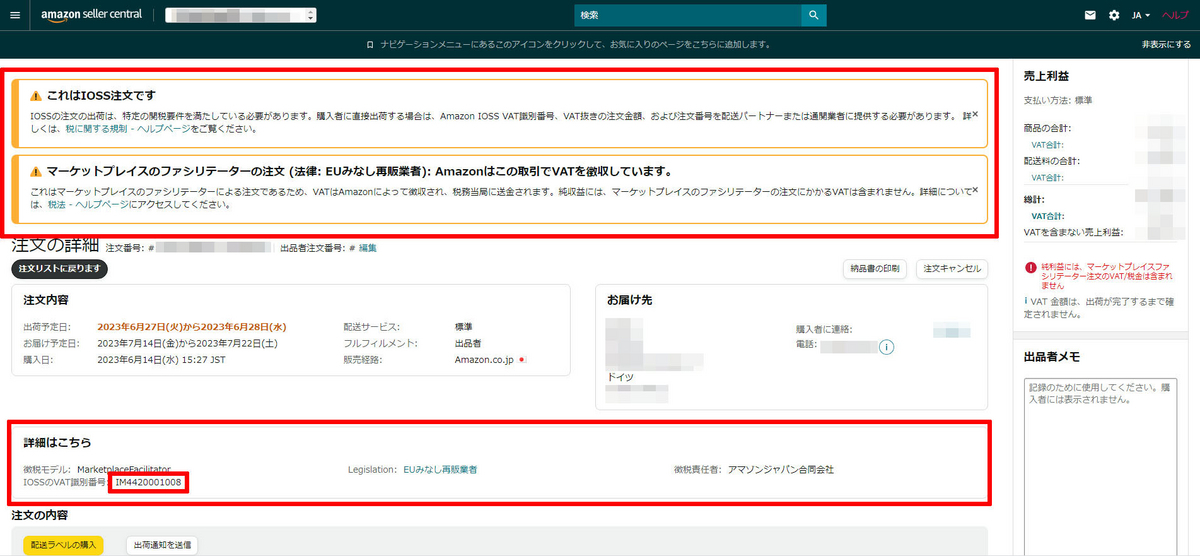This screenshot has height=556, width=1200.
Task: Click the 配送ラベルの購入 button
Action: (64, 545)
